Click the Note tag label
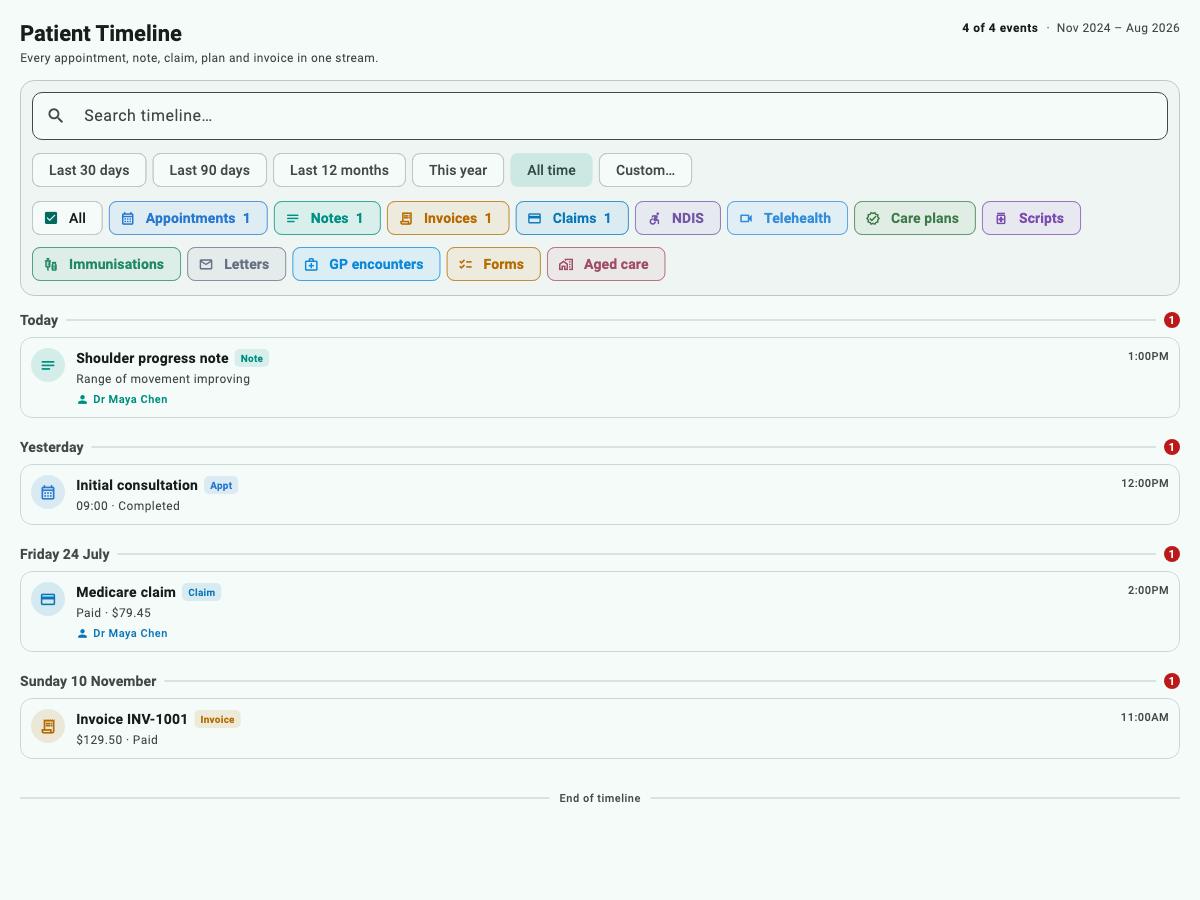Image resolution: width=1200 pixels, height=900 pixels. (252, 358)
